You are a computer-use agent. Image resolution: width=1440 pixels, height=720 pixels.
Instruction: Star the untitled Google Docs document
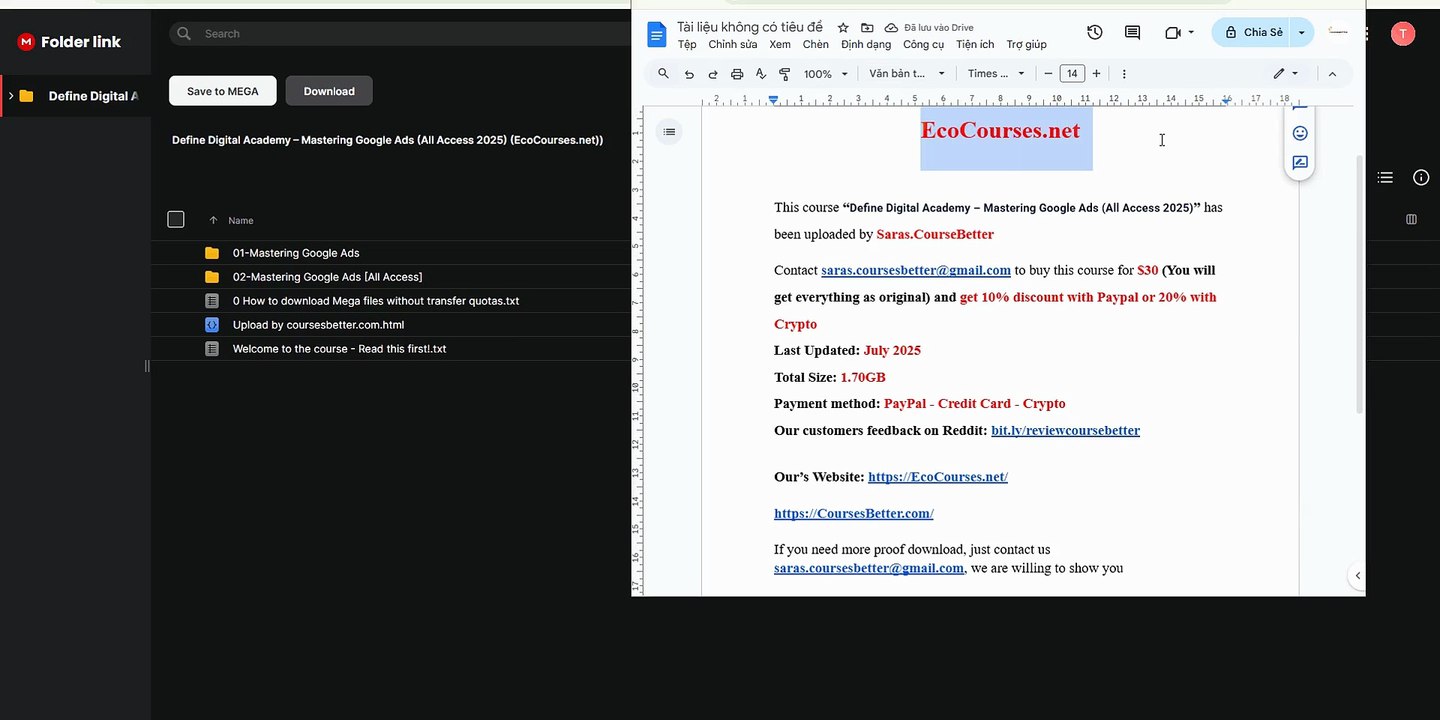tap(843, 28)
